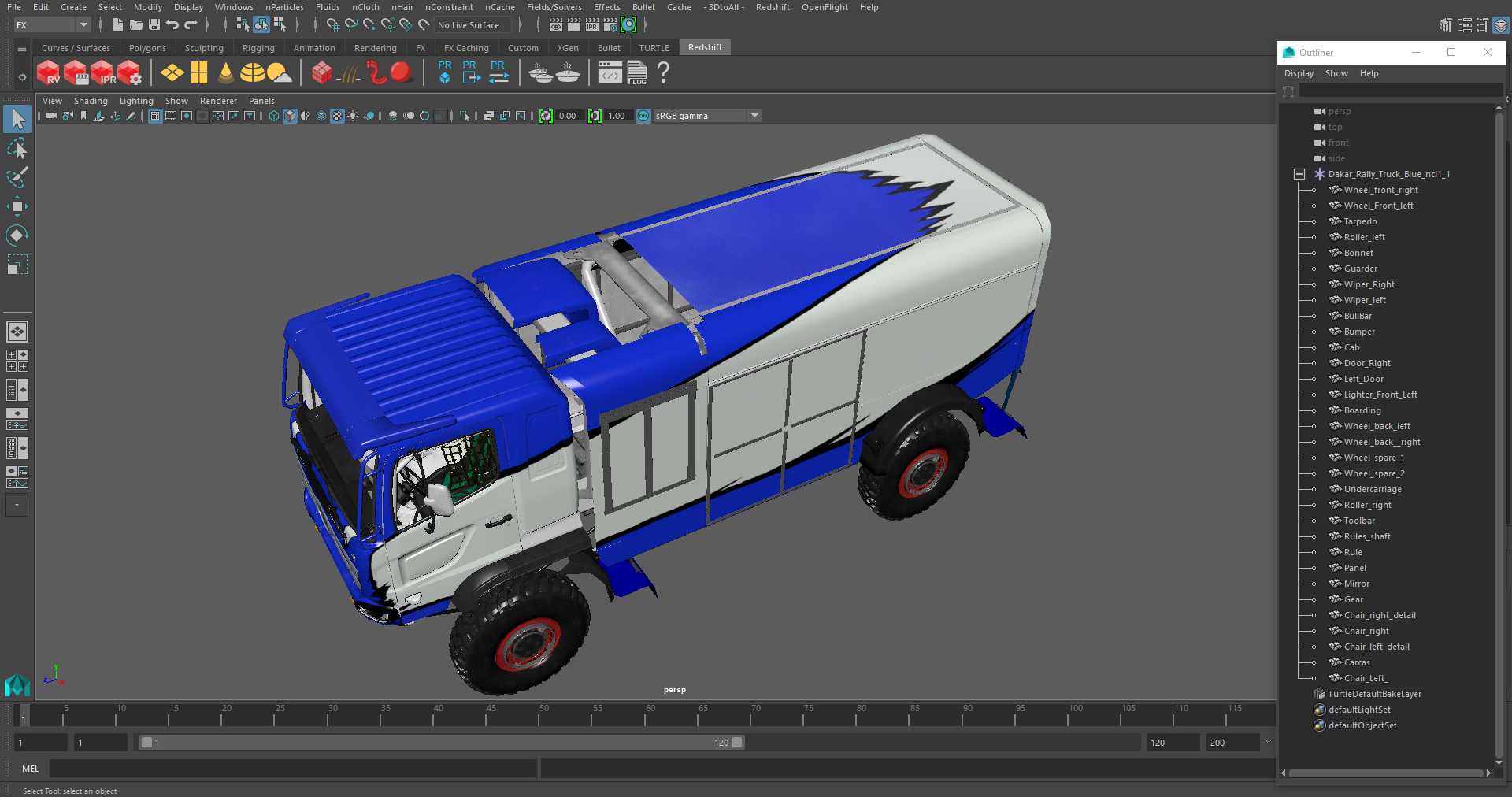1512x797 pixels.
Task: Select Wheel_front_right in the Outliner
Action: click(x=1380, y=190)
